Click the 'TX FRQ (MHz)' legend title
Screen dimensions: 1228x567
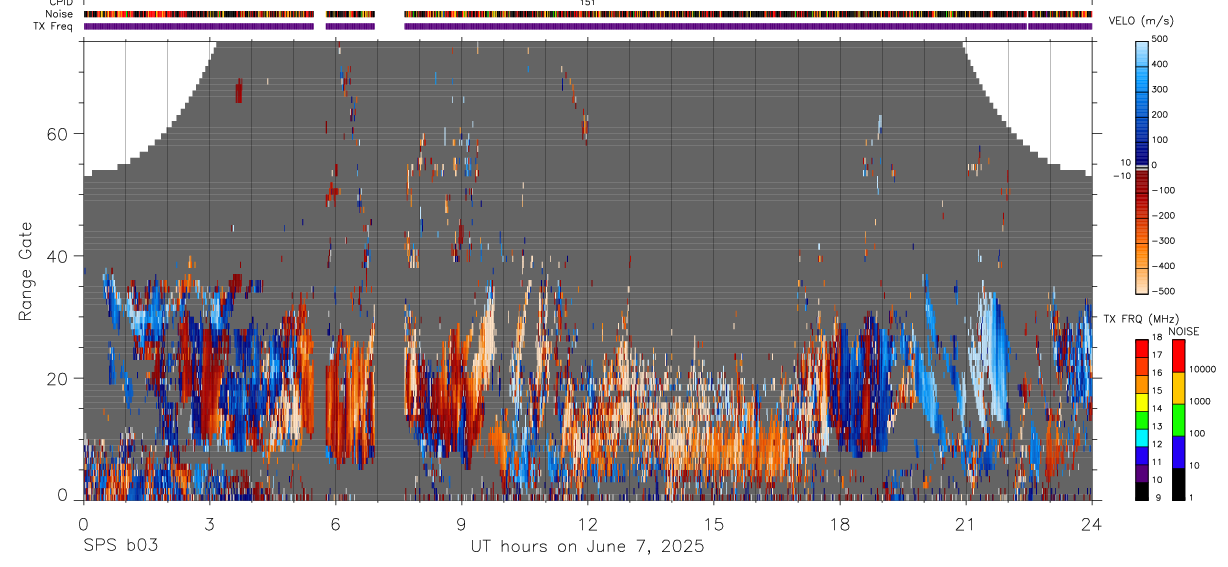[x=1141, y=318]
